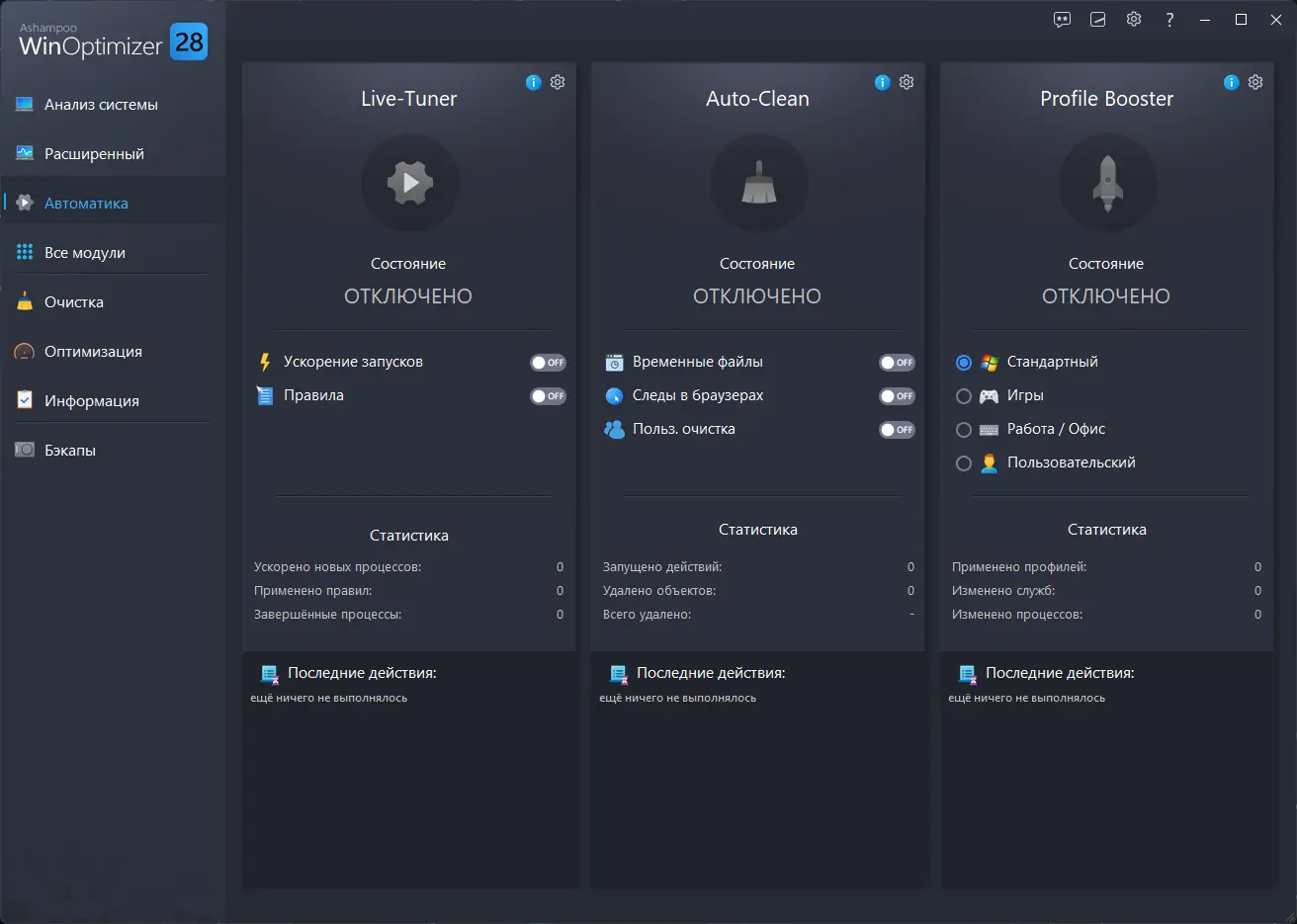
Task: Open Информация in sidebar
Action: pos(113,401)
